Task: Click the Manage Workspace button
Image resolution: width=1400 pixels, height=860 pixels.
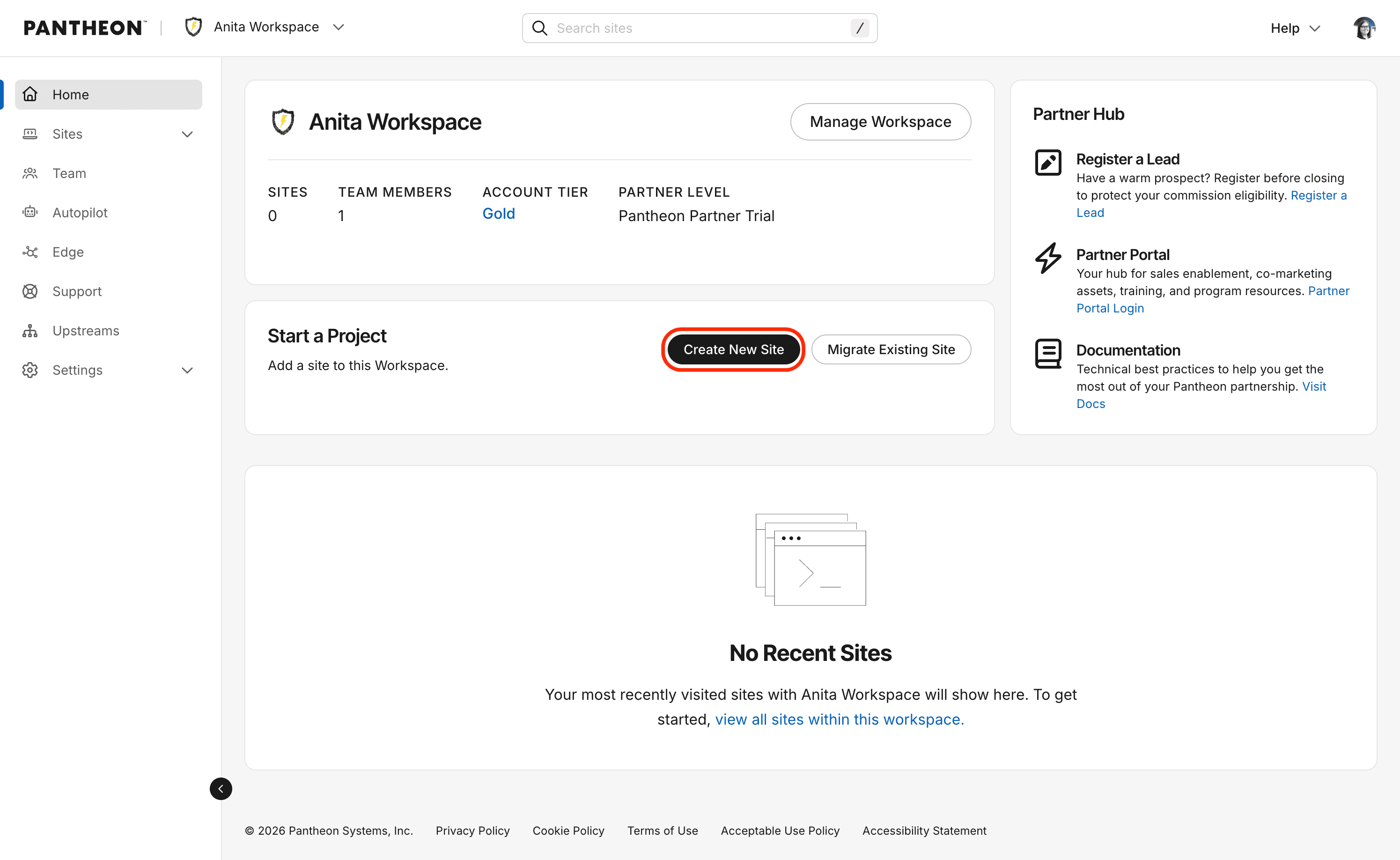Action: [x=880, y=122]
